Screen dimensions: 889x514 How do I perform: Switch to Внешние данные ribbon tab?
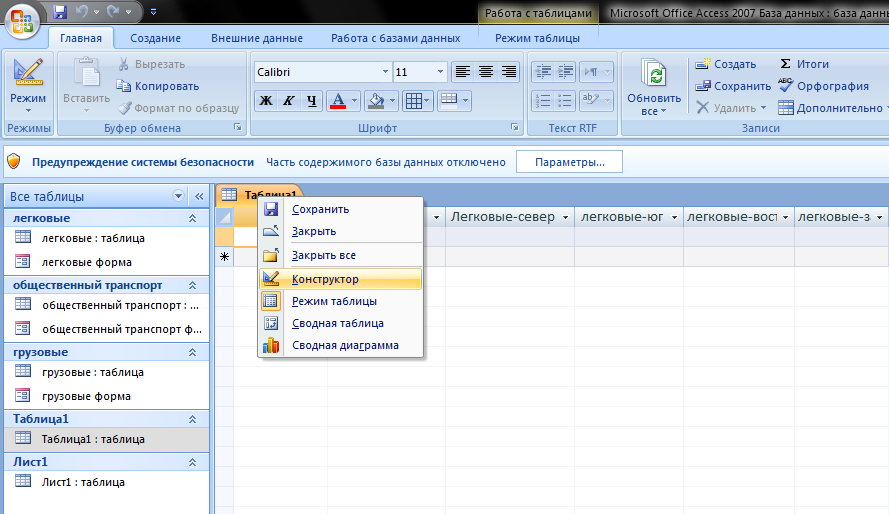[257, 38]
